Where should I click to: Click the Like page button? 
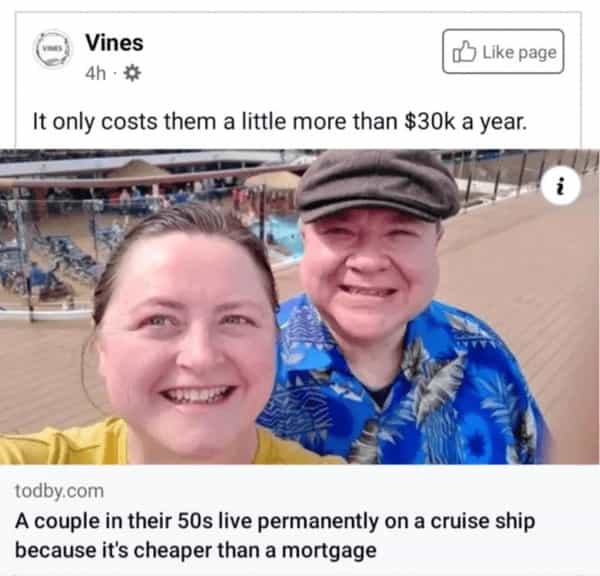[x=503, y=51]
